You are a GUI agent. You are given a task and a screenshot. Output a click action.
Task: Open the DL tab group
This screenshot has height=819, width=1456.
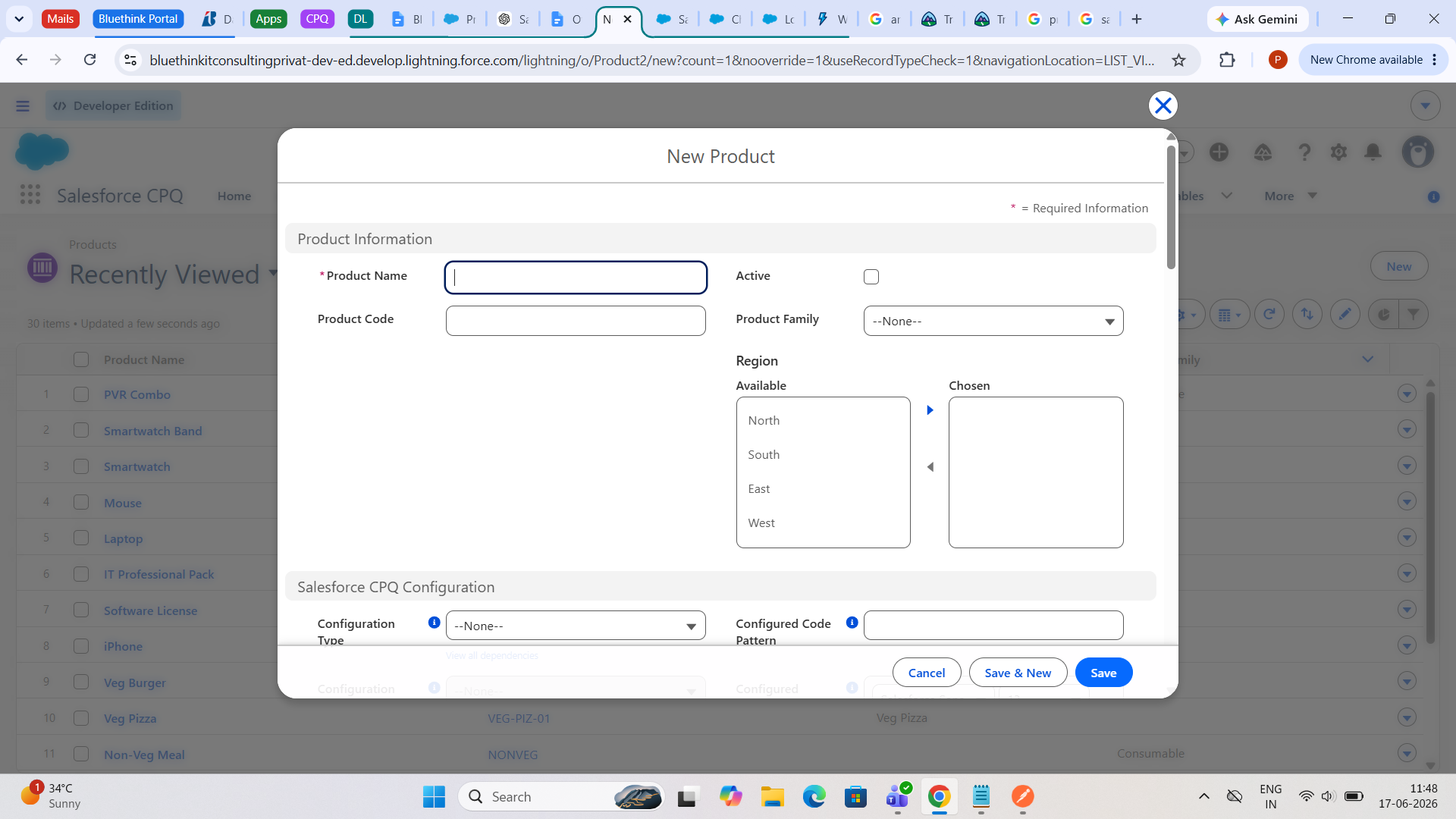360,19
